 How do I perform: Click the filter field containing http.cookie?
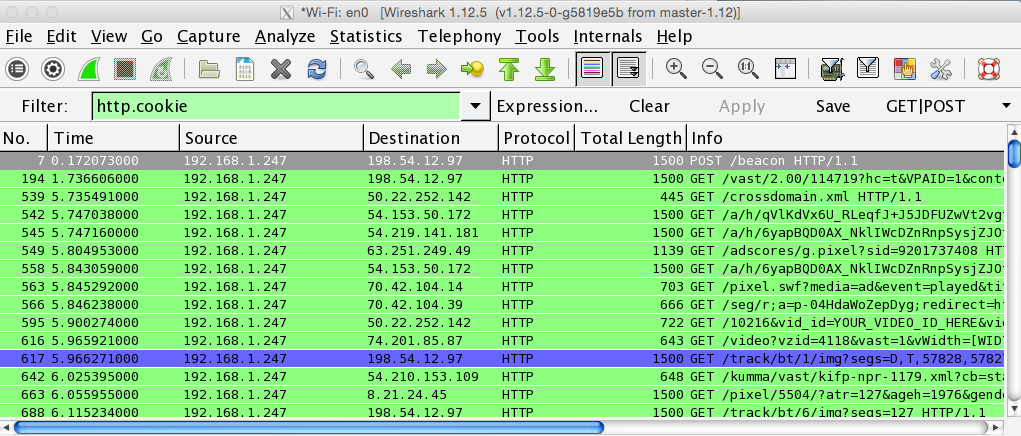point(276,106)
